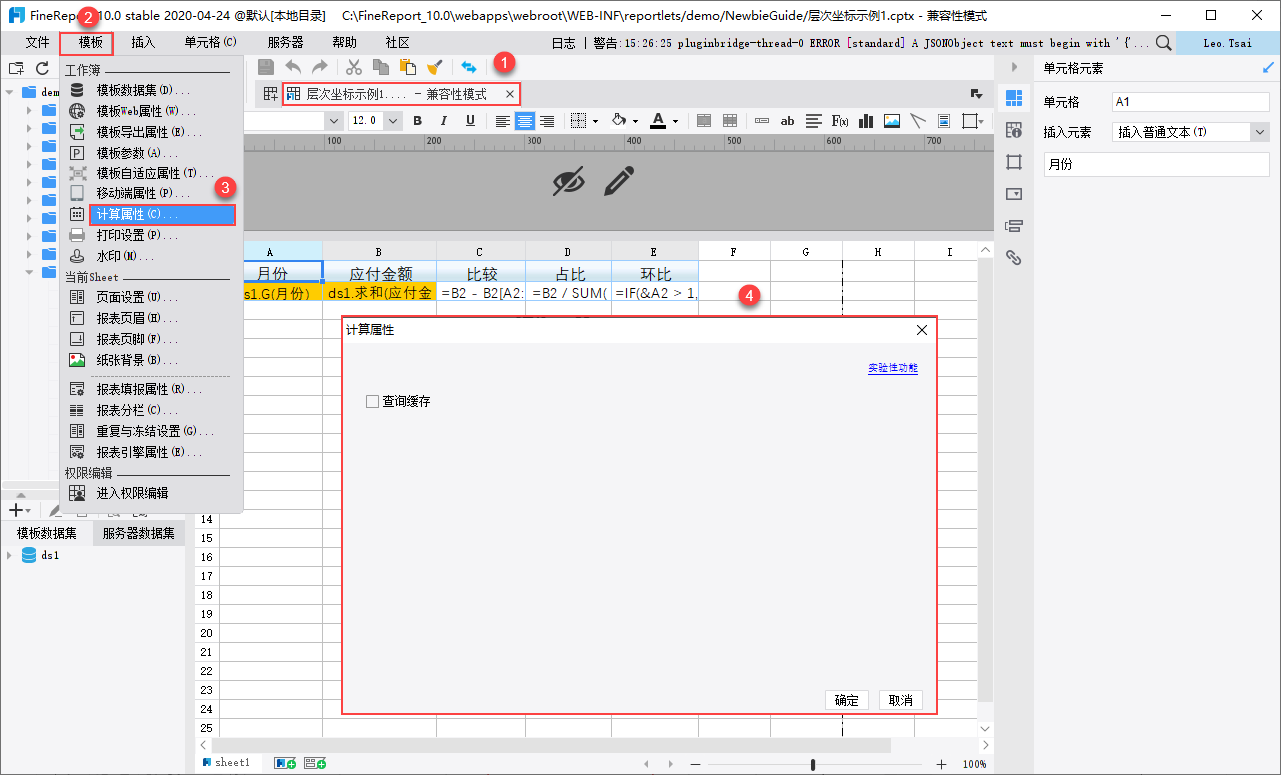The image size is (1281, 775).
Task: Insert chart with bar chart icon
Action: pos(866,121)
